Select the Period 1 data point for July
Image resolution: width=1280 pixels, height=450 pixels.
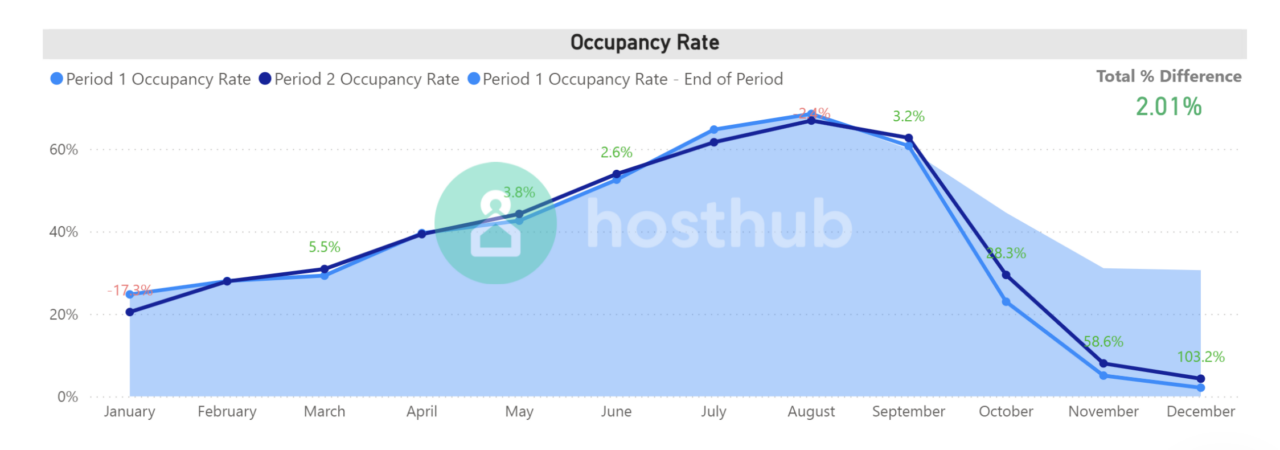[x=714, y=130]
